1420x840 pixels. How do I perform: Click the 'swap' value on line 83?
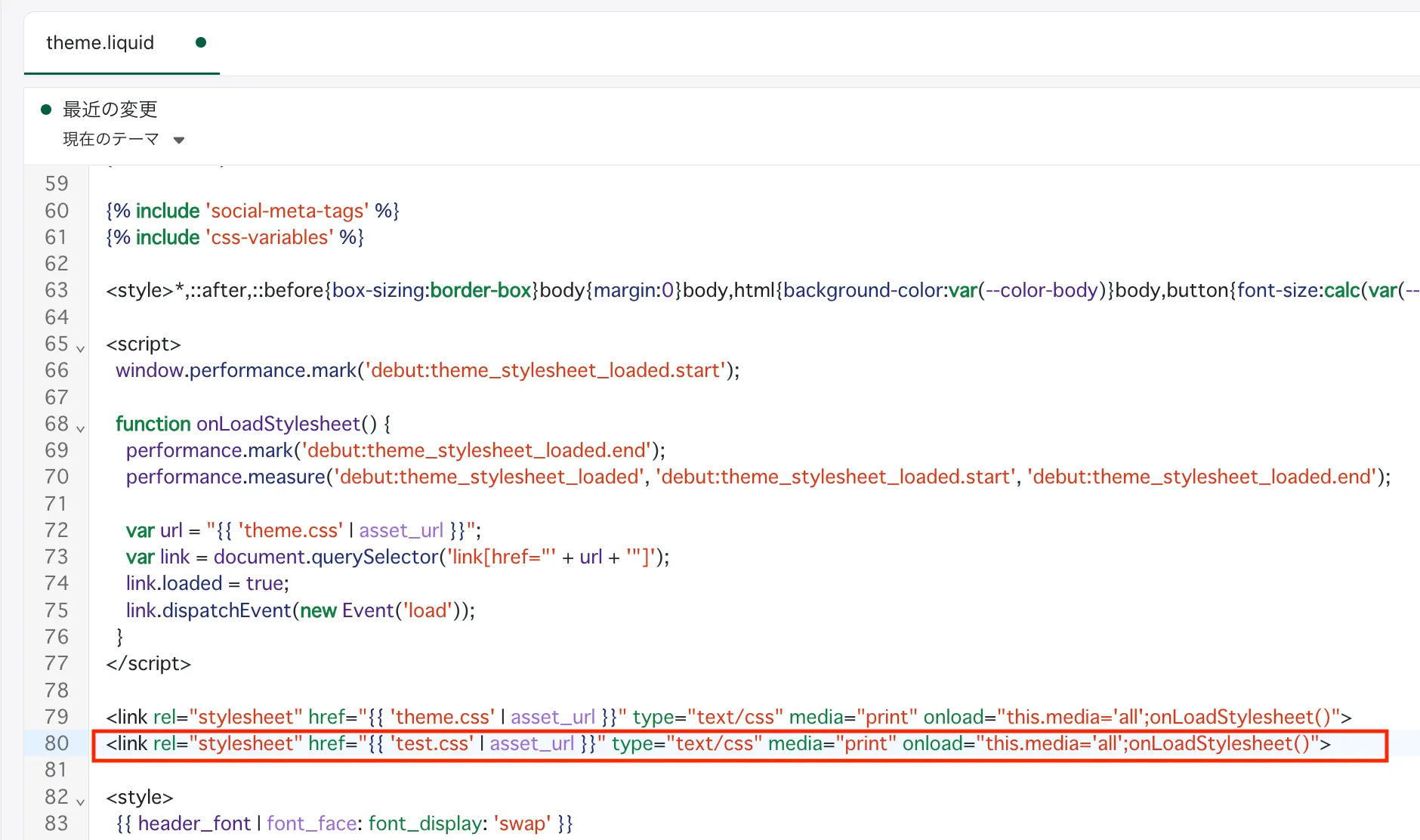[523, 823]
